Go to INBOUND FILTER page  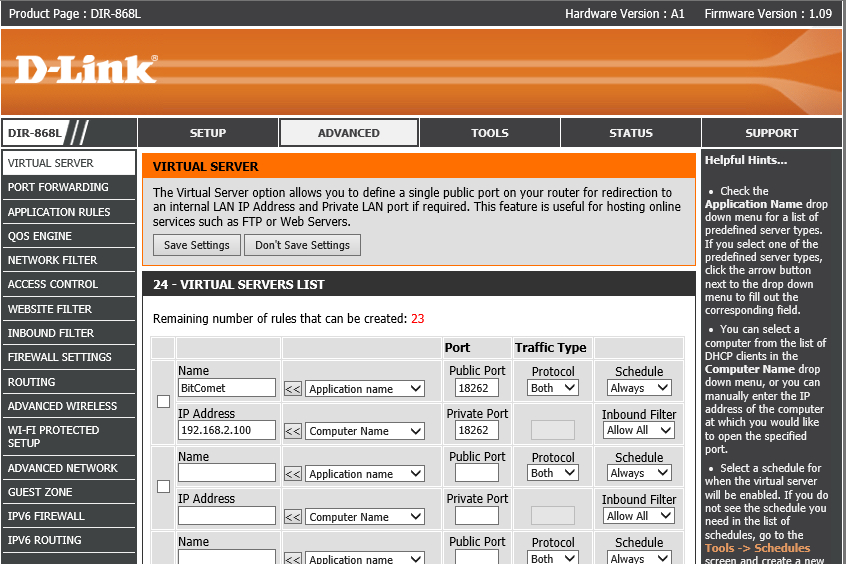(x=69, y=333)
